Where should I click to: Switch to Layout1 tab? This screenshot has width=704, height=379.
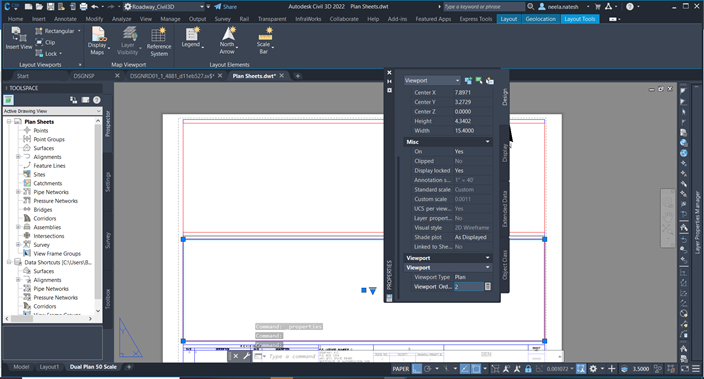tap(49, 367)
